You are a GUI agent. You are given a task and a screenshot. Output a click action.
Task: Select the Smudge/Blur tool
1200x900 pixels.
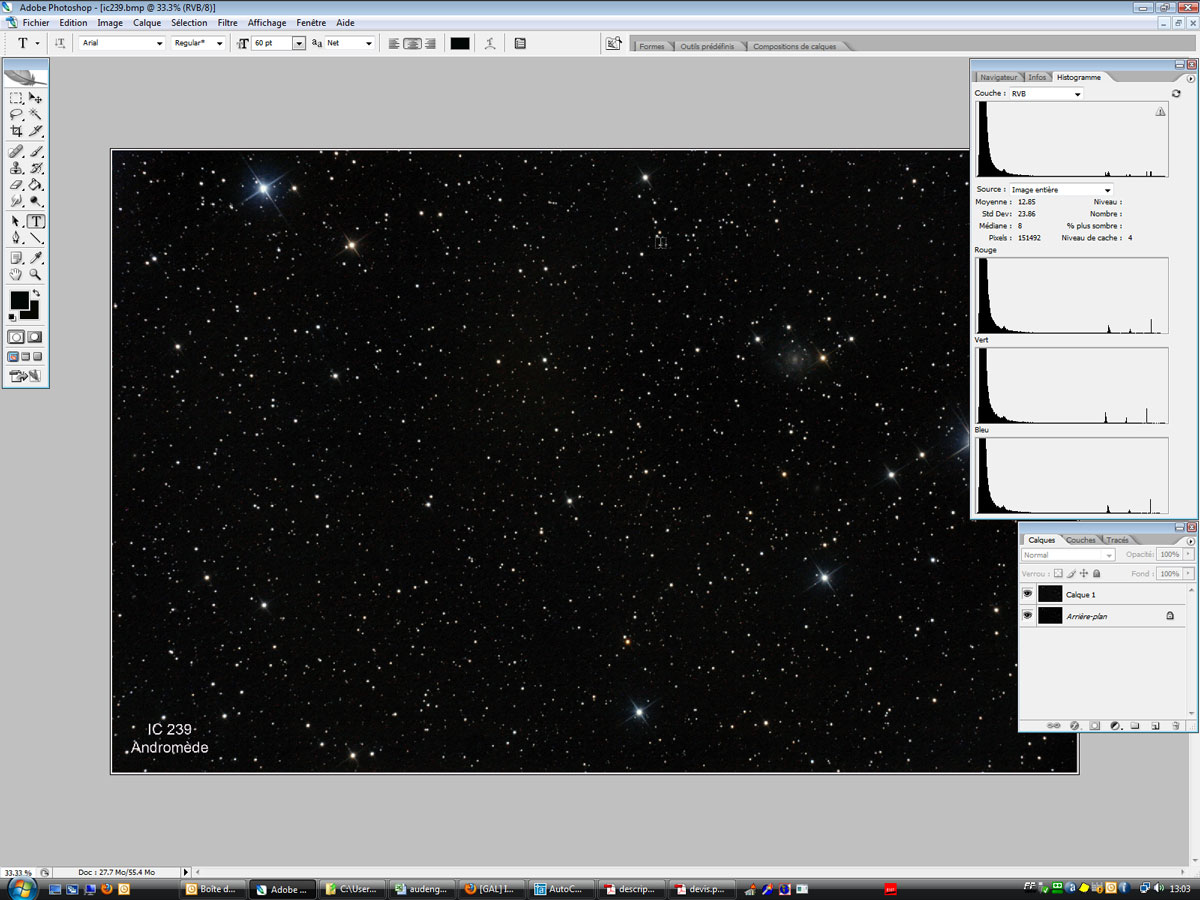coord(16,200)
